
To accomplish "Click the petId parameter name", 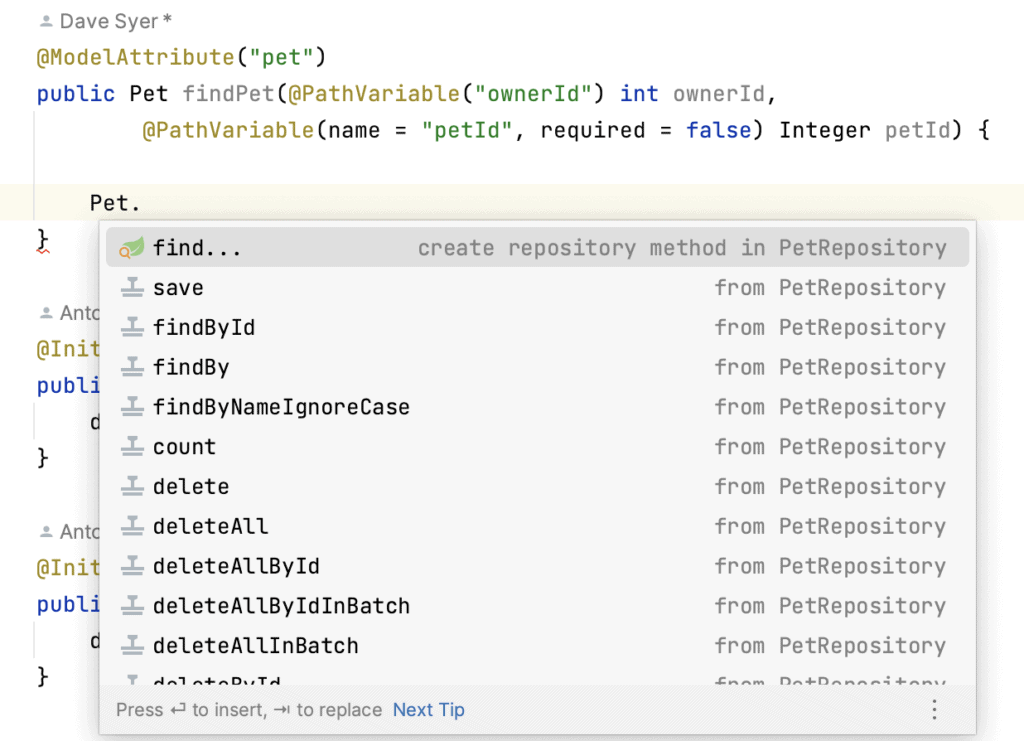I will click(918, 131).
